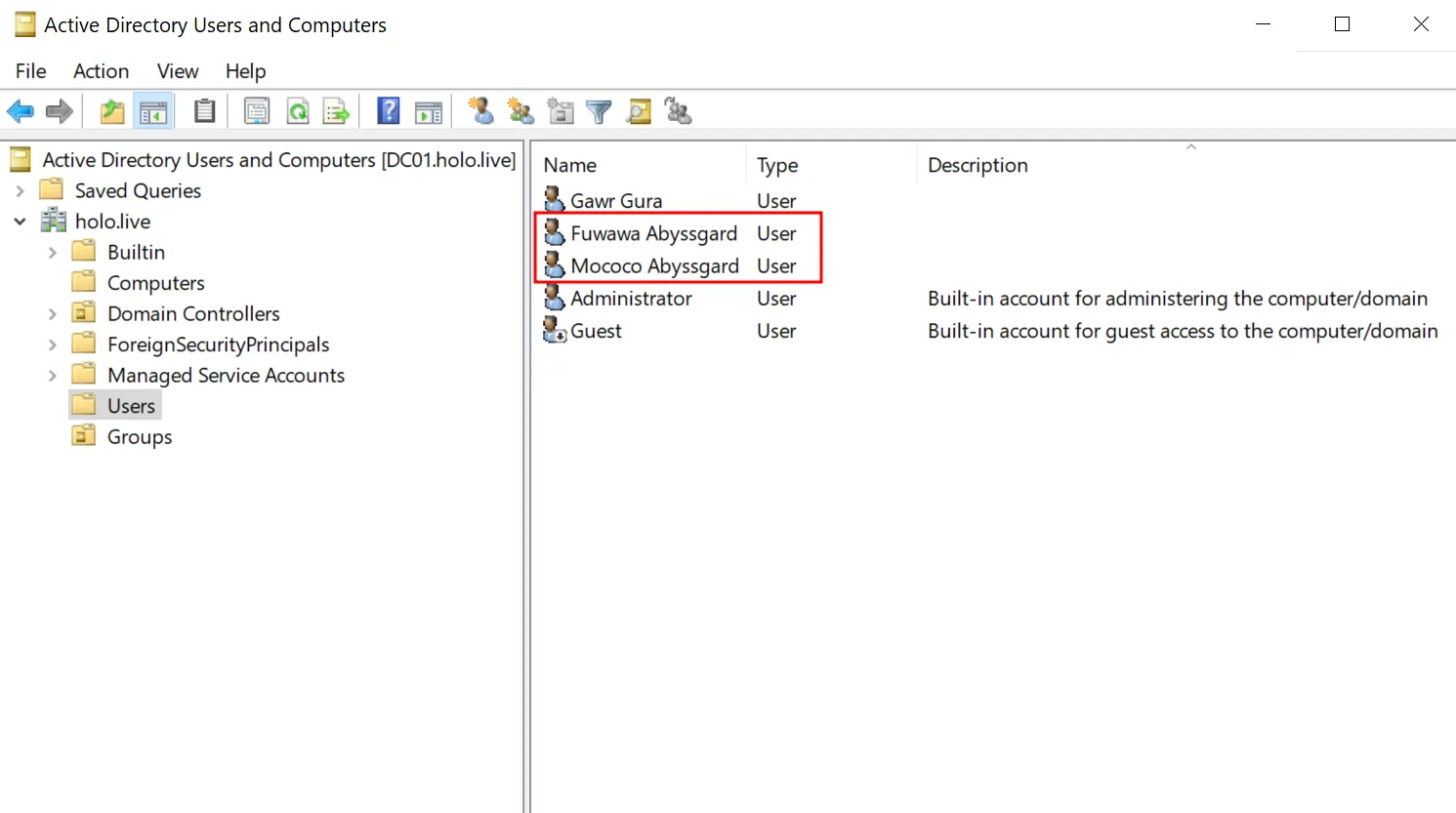
Task: Select the Users container in tree
Action: point(132,406)
